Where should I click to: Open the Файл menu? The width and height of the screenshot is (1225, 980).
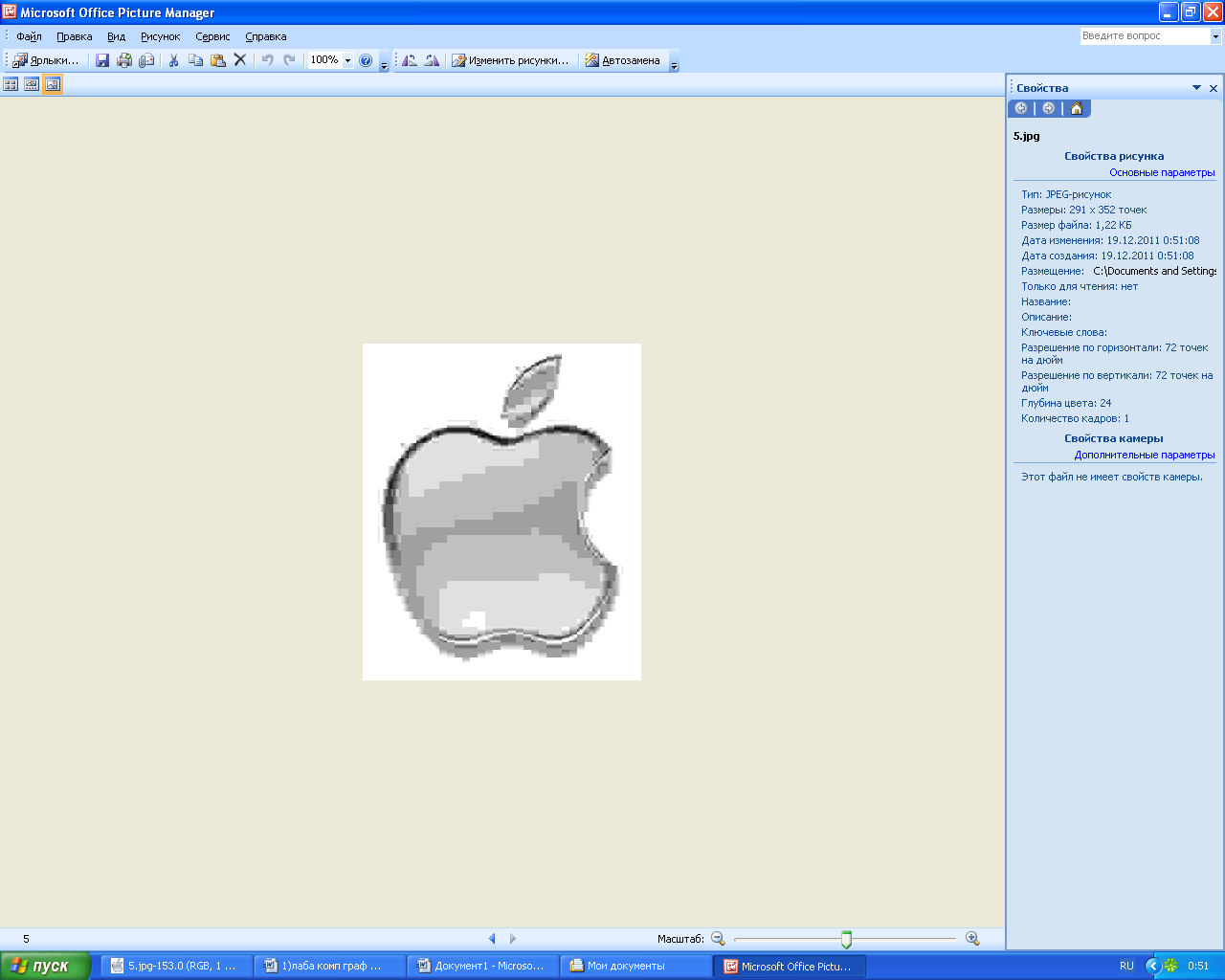click(29, 36)
